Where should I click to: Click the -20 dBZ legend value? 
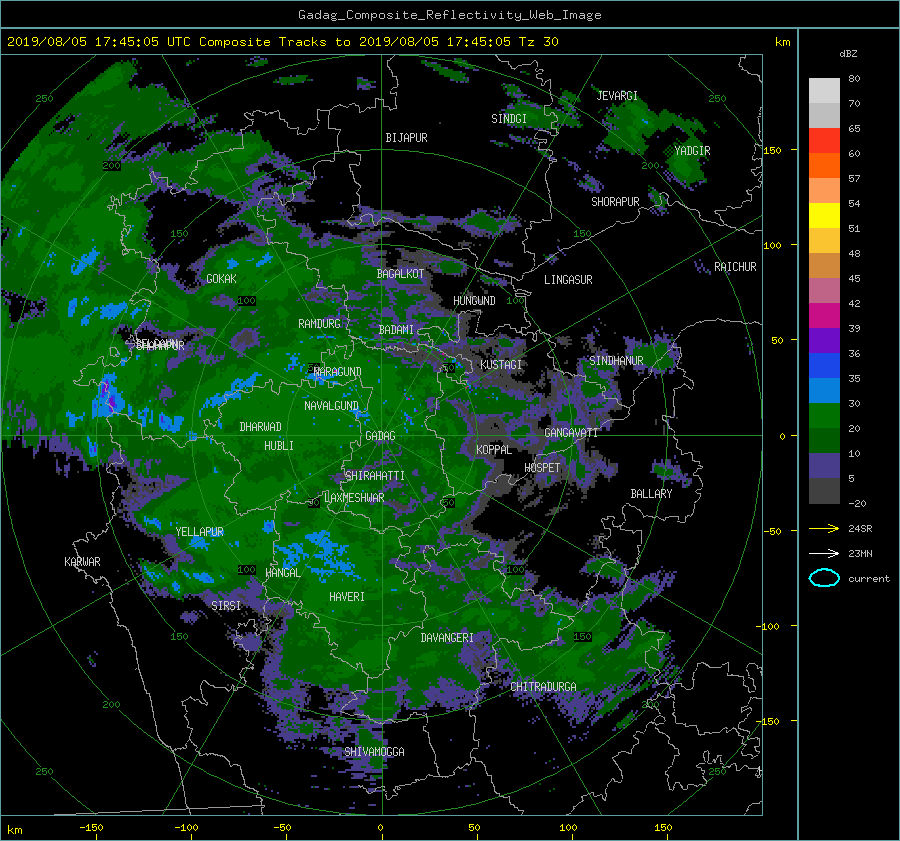pos(857,503)
